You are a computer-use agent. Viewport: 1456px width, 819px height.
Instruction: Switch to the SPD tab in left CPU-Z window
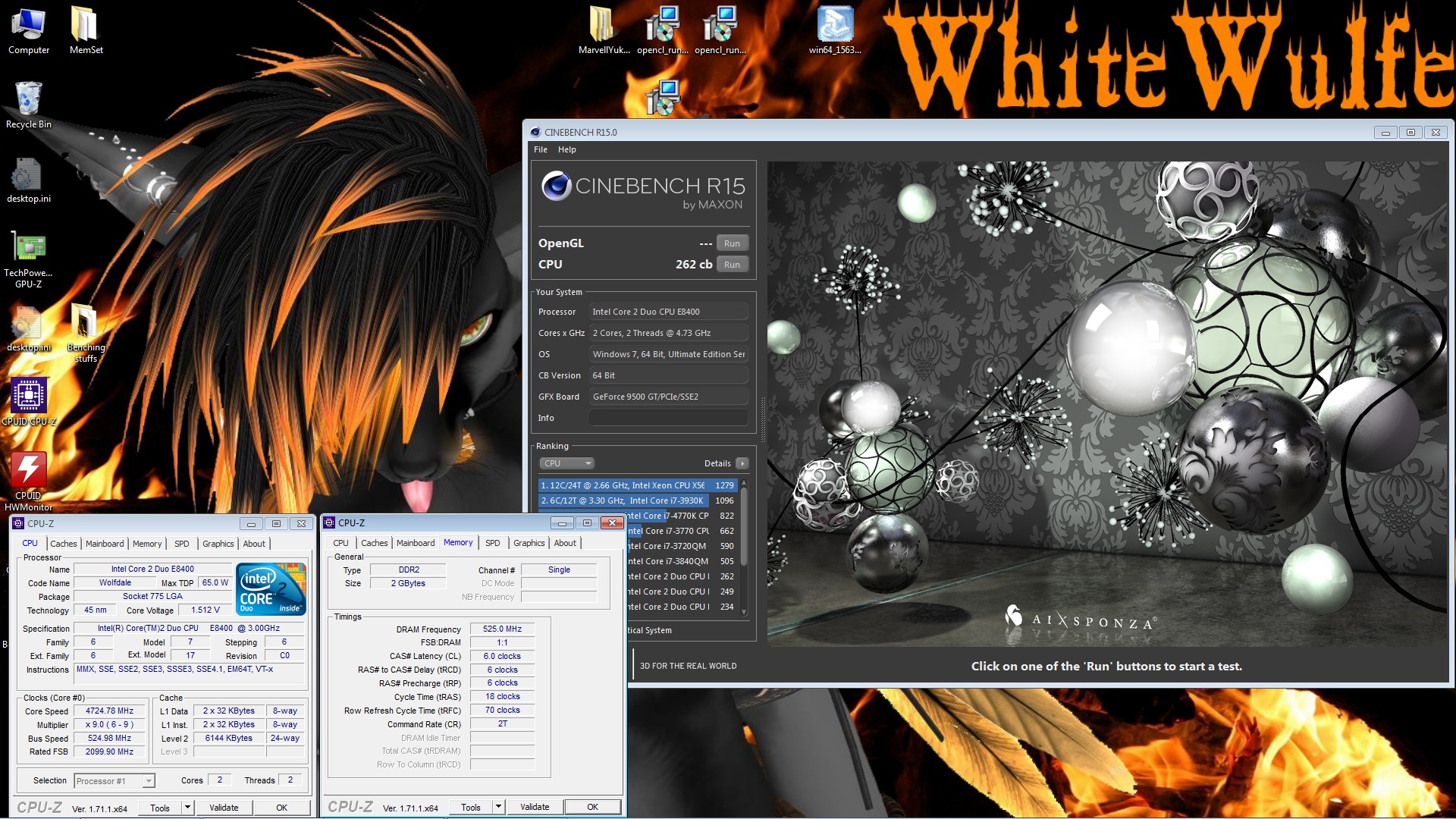tap(182, 544)
